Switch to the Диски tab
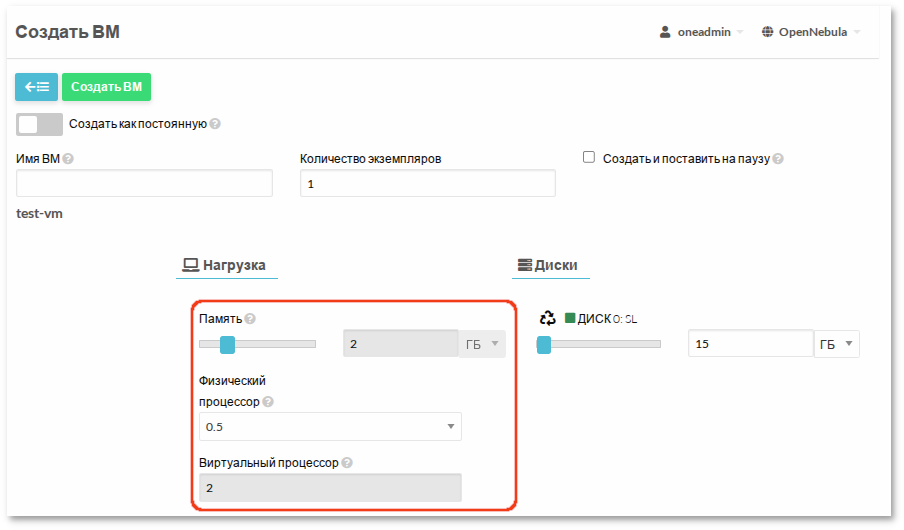Viewport: 904px width, 530px height. [x=548, y=266]
